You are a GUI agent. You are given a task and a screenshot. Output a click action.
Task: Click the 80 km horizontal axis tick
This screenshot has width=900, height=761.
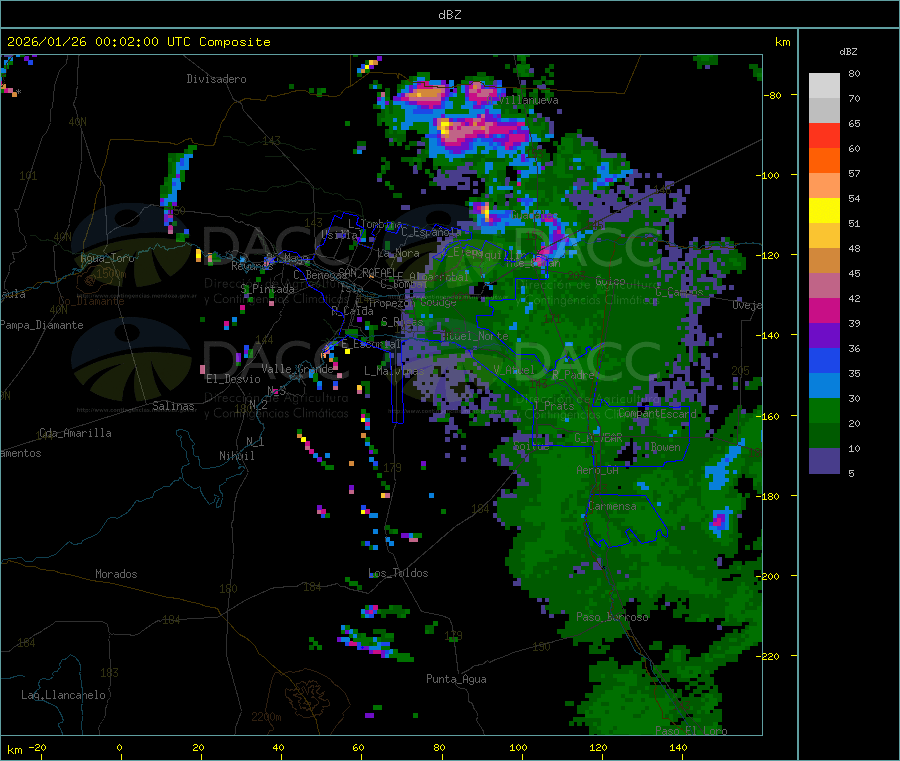coord(439,747)
